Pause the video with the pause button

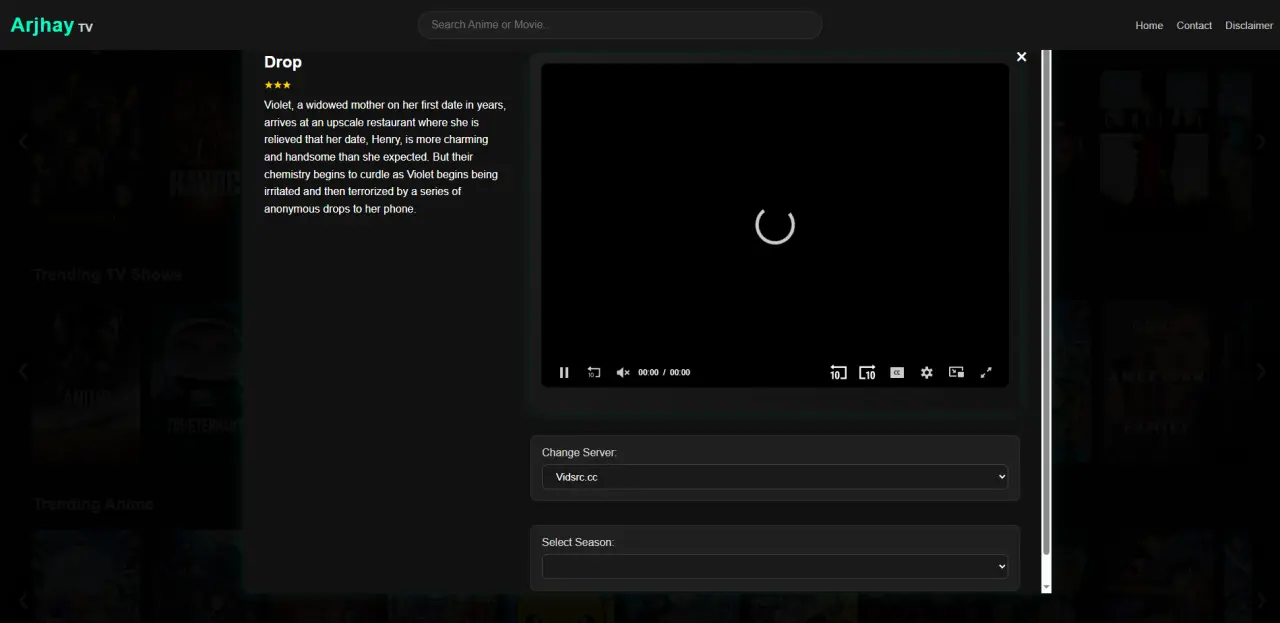click(x=564, y=372)
